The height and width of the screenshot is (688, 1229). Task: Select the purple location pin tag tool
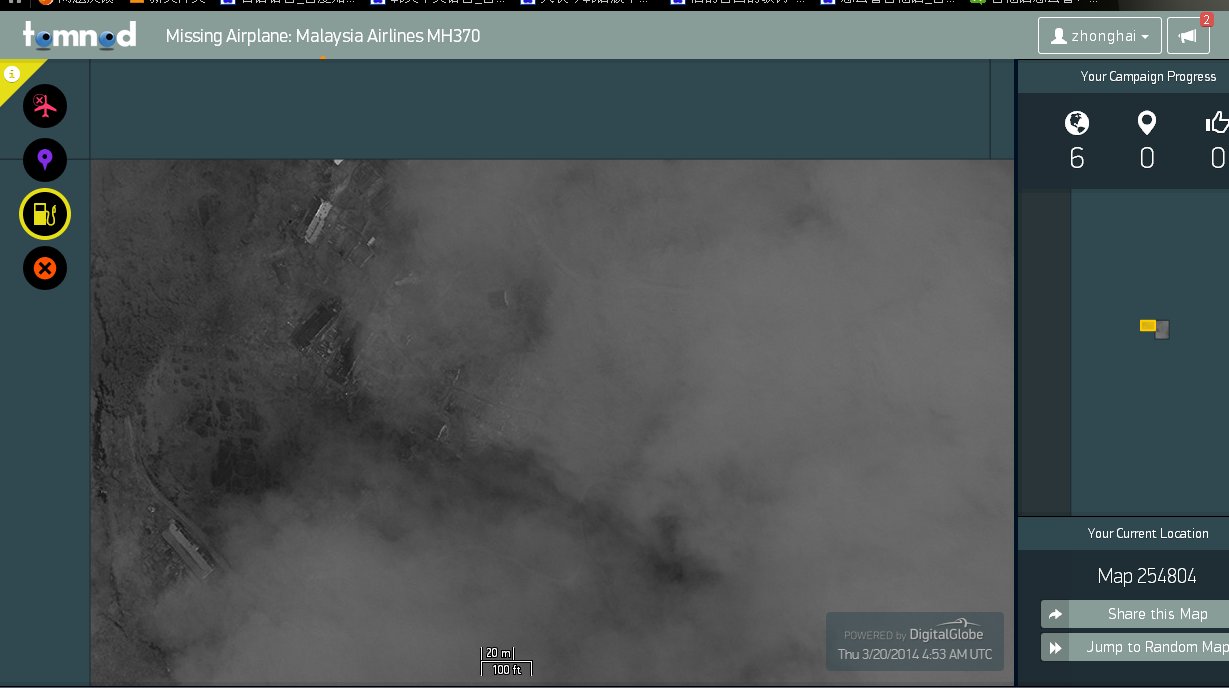coord(45,160)
